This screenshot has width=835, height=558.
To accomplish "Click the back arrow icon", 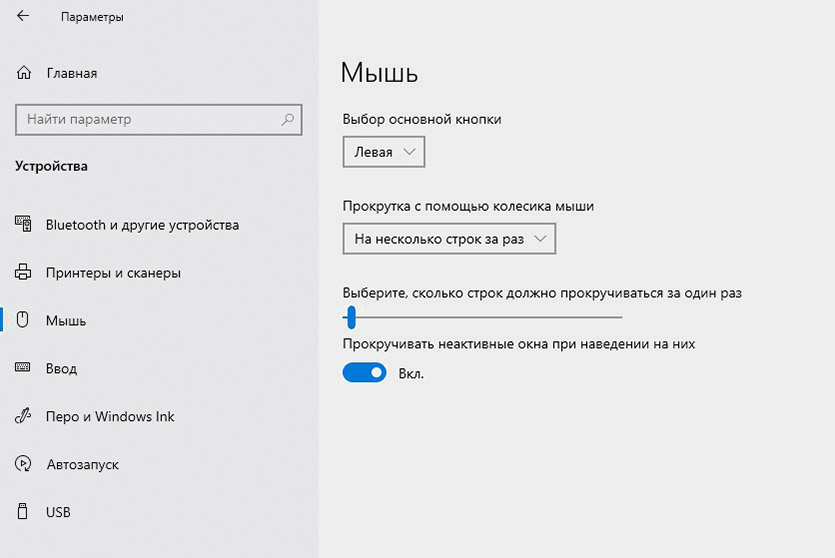I will (23, 18).
